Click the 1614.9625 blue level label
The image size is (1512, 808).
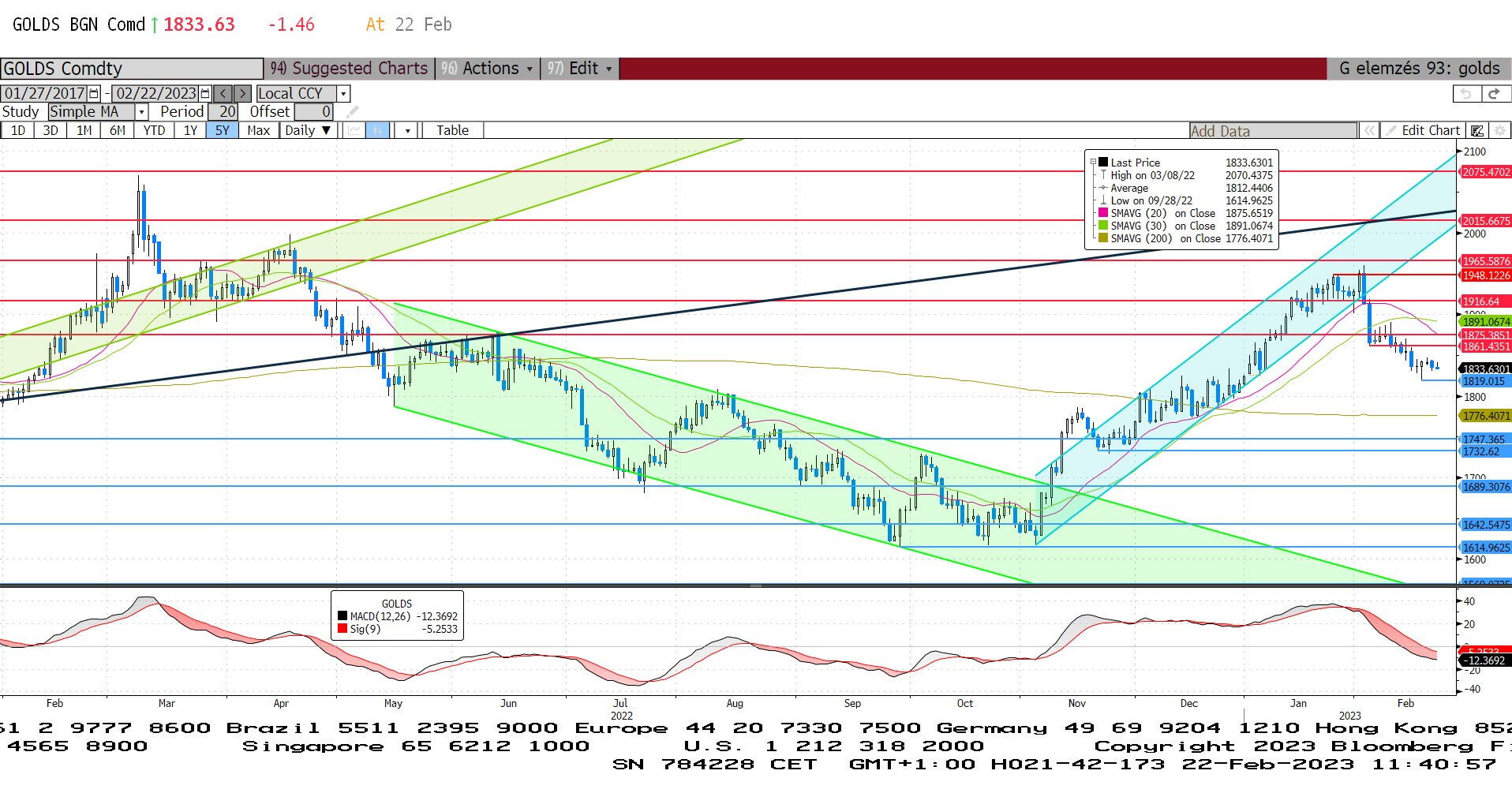pos(1485,548)
